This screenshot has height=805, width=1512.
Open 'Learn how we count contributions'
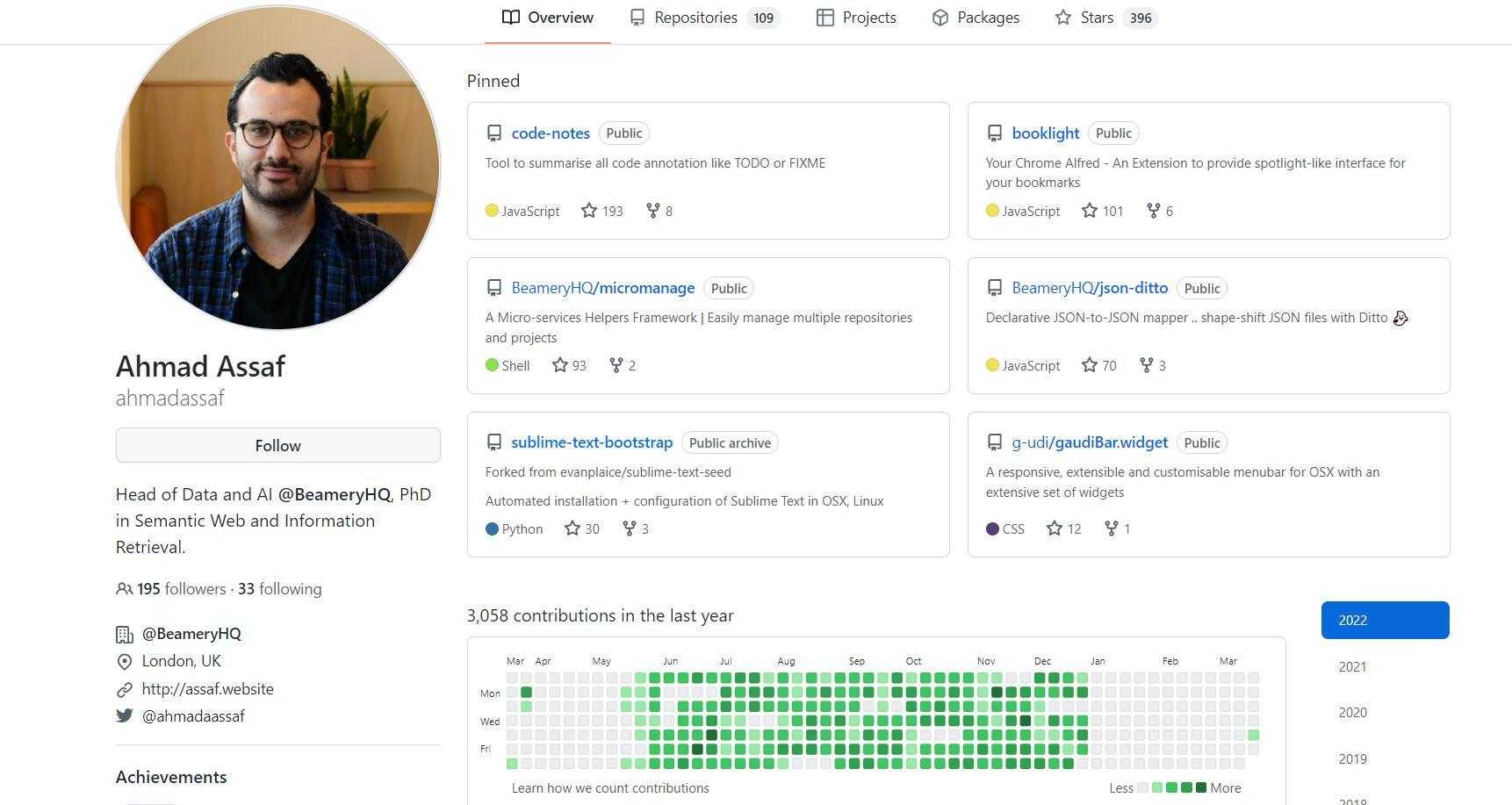pos(610,787)
